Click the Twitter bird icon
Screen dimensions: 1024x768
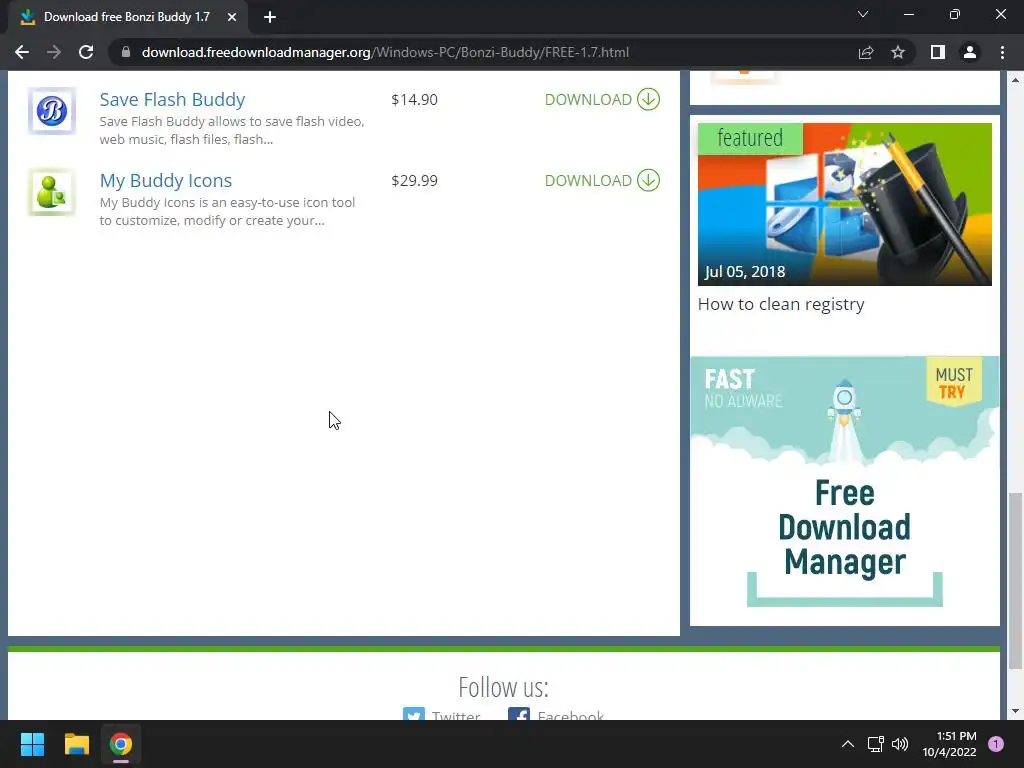tap(413, 714)
